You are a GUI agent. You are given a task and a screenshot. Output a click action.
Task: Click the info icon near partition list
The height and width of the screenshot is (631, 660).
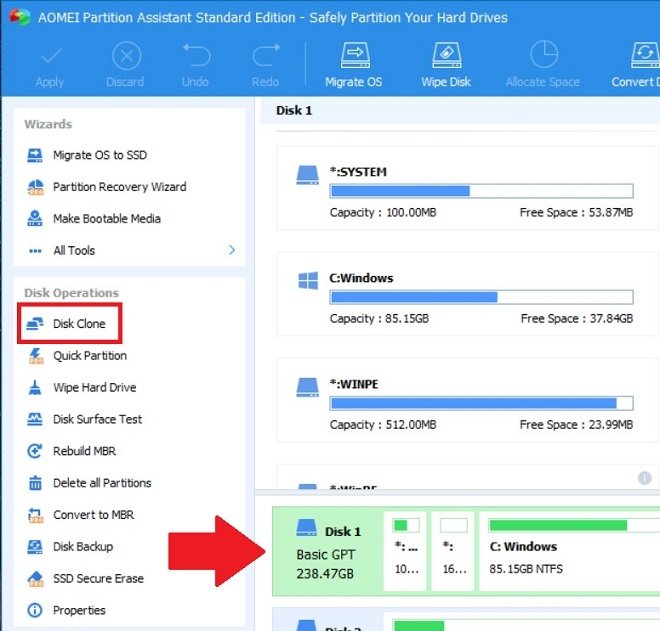pyautogui.click(x=644, y=478)
